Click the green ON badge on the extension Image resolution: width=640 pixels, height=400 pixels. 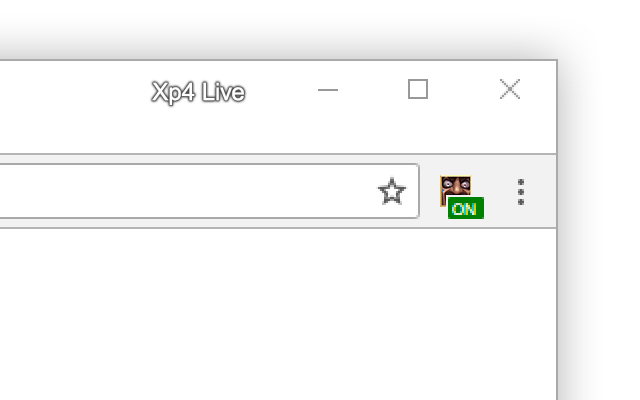(x=466, y=208)
